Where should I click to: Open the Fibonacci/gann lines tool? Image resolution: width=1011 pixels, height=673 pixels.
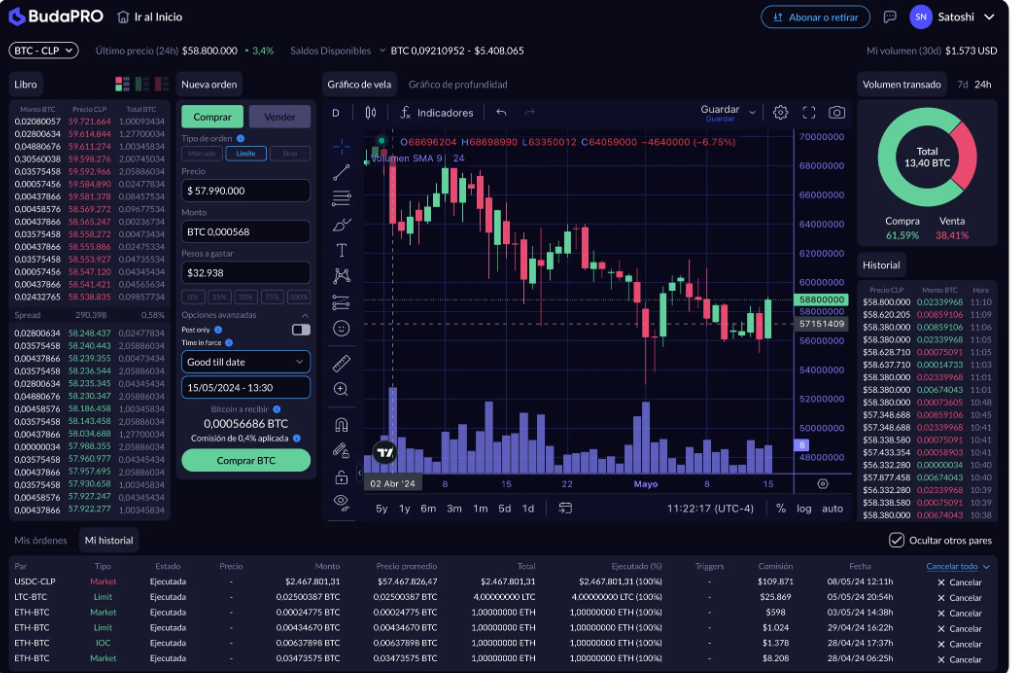341,198
